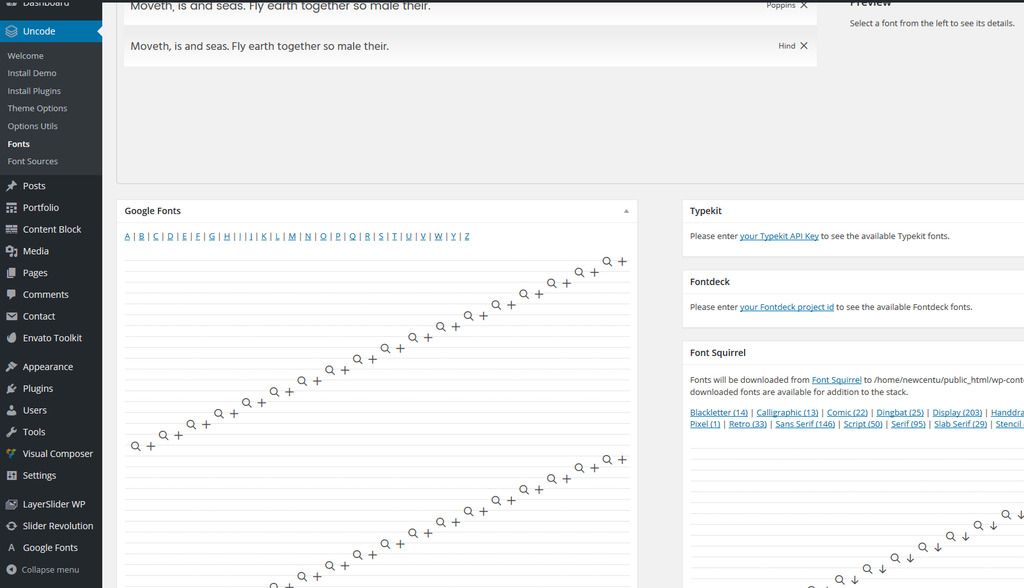The image size is (1024, 588).
Task: Remove the Poppins font from the stack
Action: pyautogui.click(x=804, y=5)
